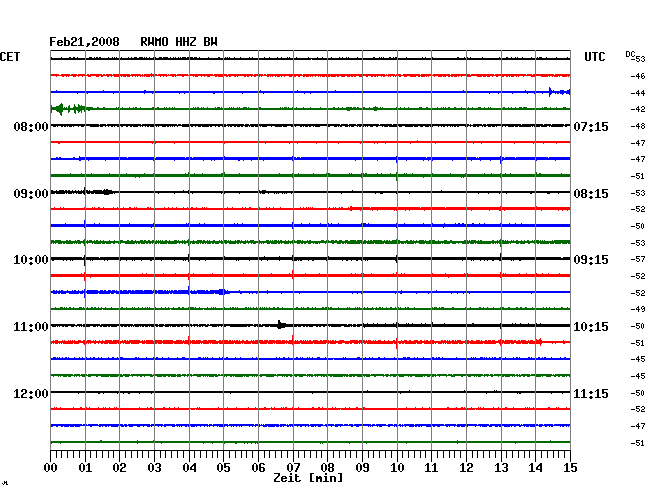The image size is (650, 494).
Task: Click the -46 DC offset value
Action: (638, 76)
